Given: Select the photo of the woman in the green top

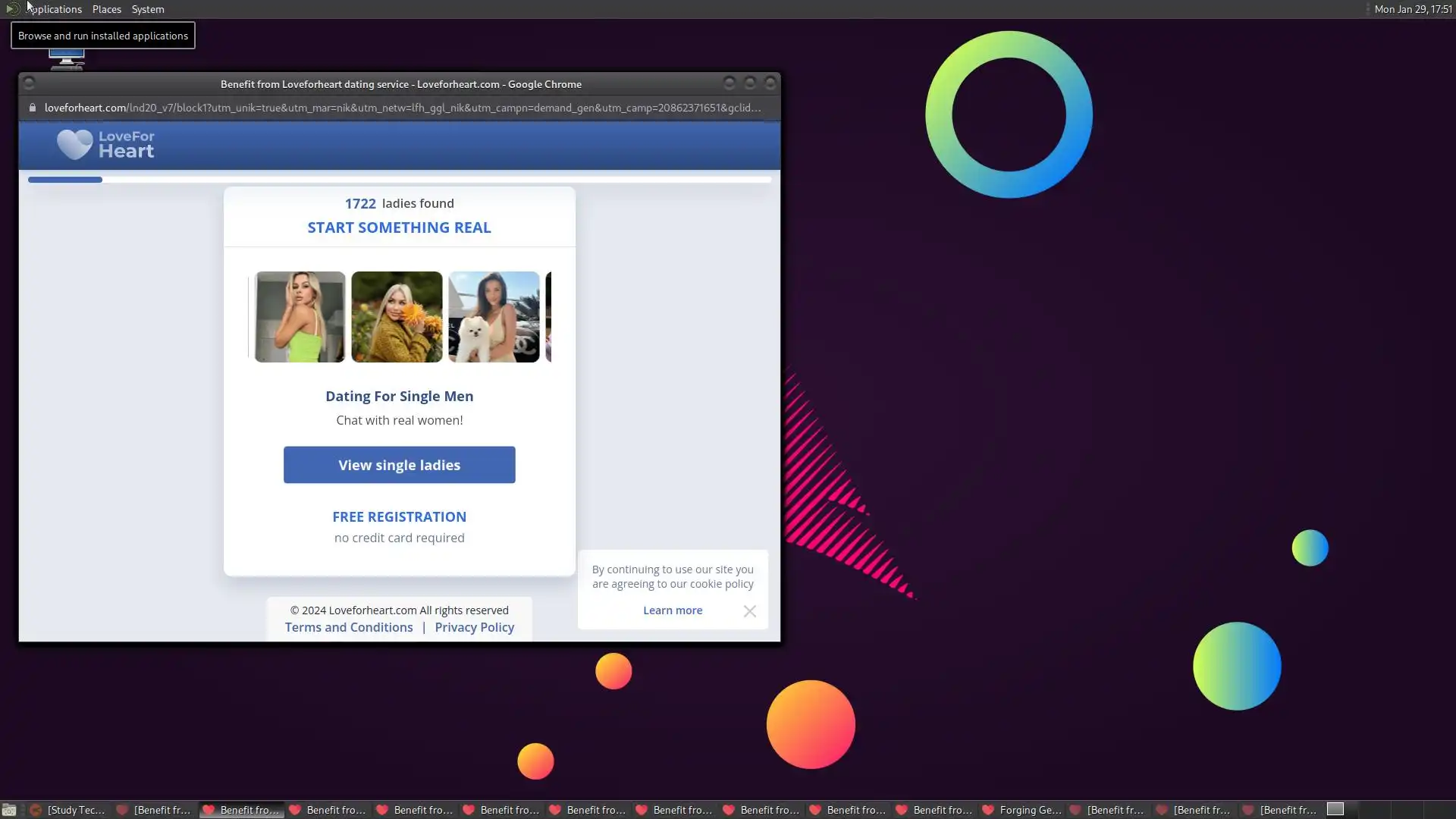Looking at the screenshot, I should click(x=300, y=317).
